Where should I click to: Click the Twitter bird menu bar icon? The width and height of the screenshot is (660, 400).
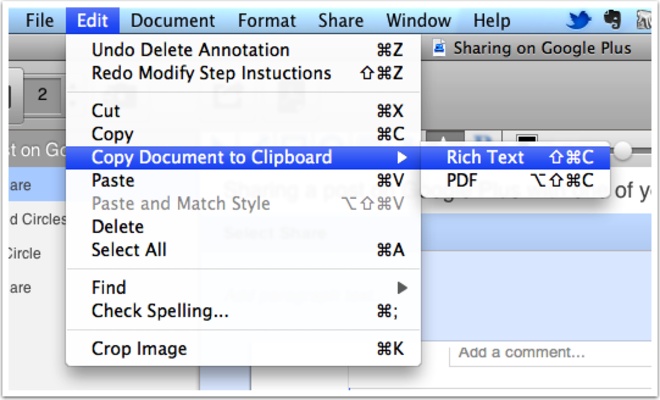coord(578,19)
